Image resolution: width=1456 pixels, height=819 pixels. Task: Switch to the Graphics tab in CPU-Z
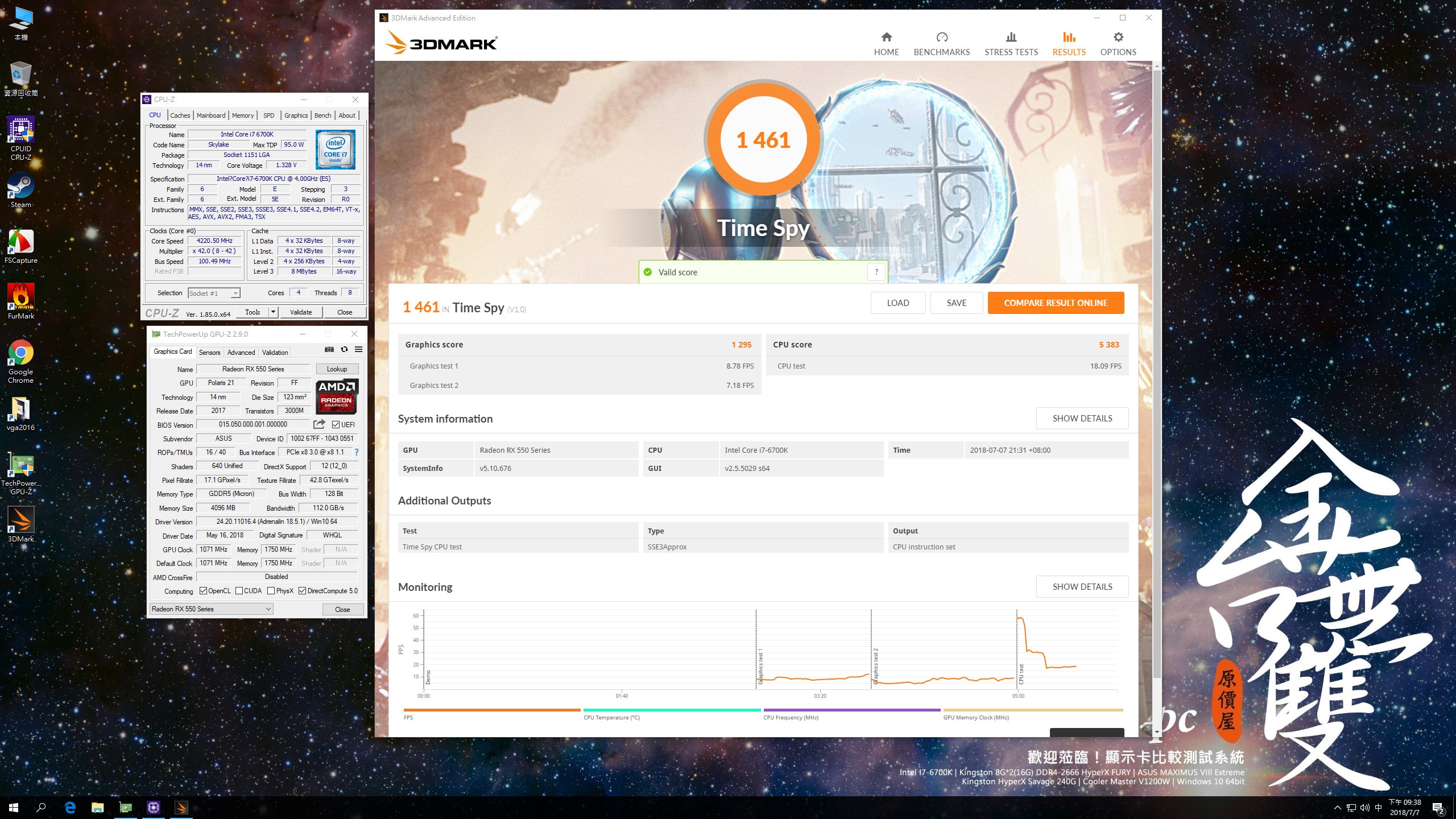coord(296,115)
